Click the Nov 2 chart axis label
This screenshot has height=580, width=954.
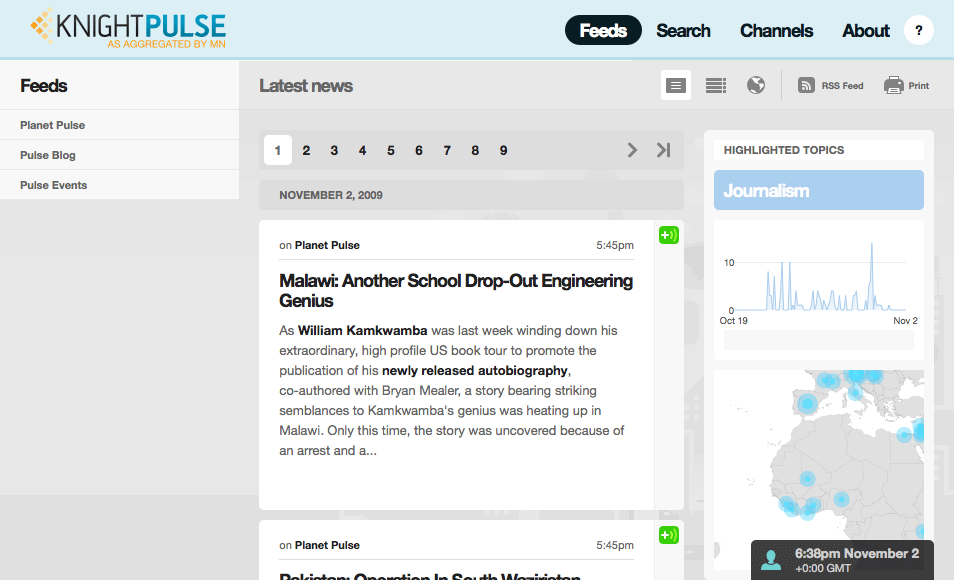tap(905, 321)
